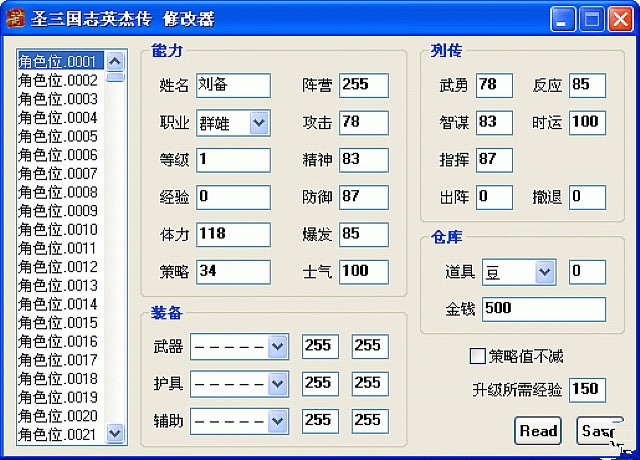Click the 指挥 input field

[494, 160]
